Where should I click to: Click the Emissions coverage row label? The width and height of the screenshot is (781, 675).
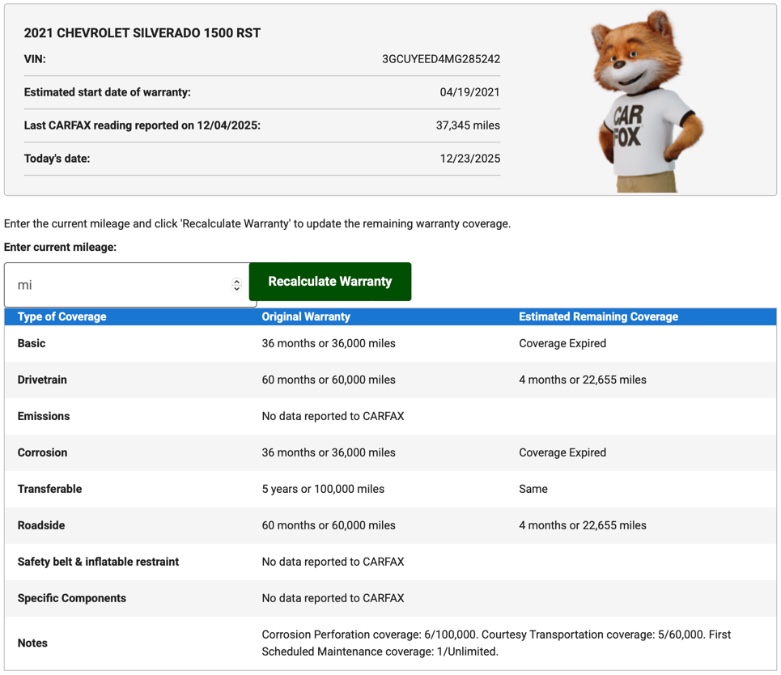click(x=44, y=416)
